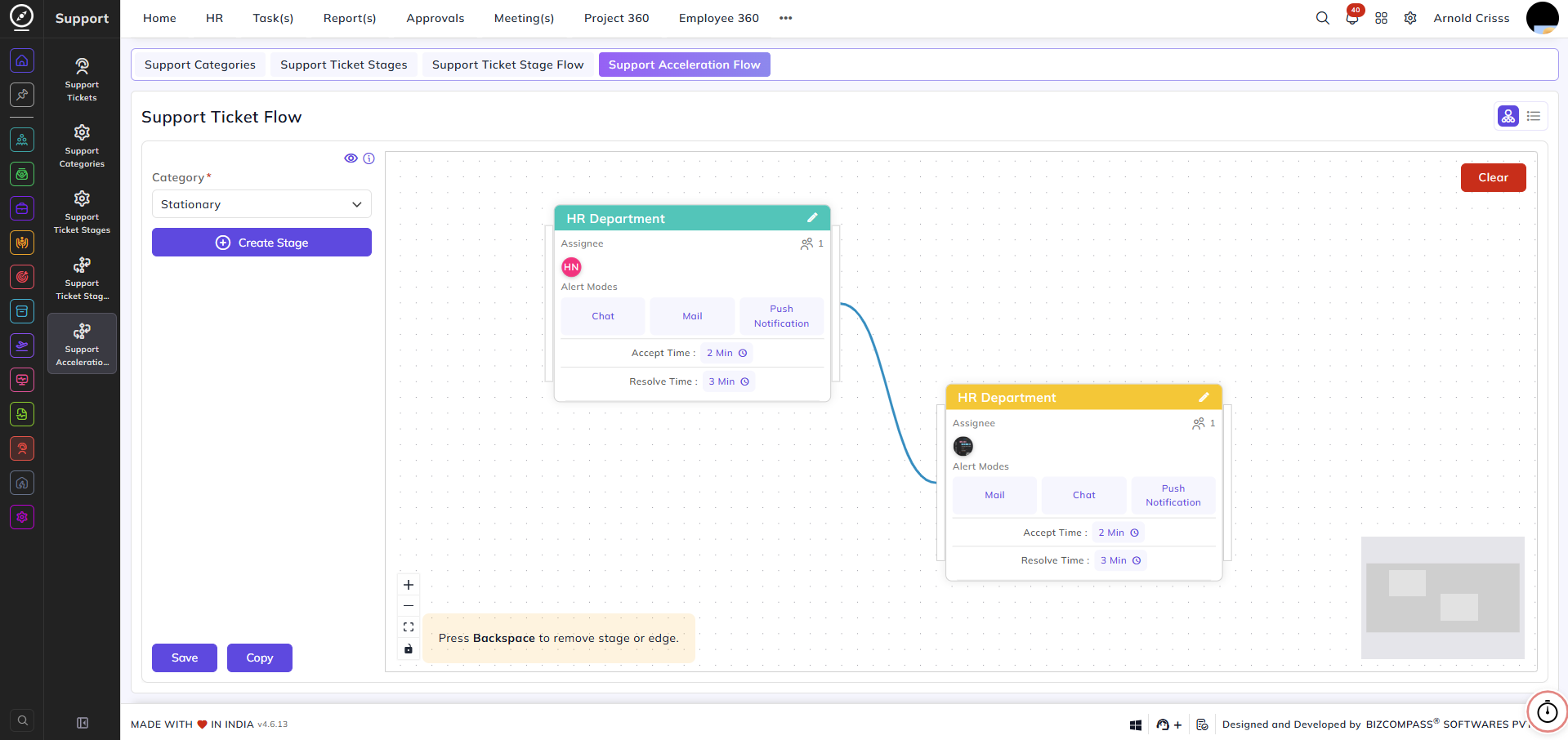
Task: Edit the teal HR Department stage
Action: [x=812, y=218]
